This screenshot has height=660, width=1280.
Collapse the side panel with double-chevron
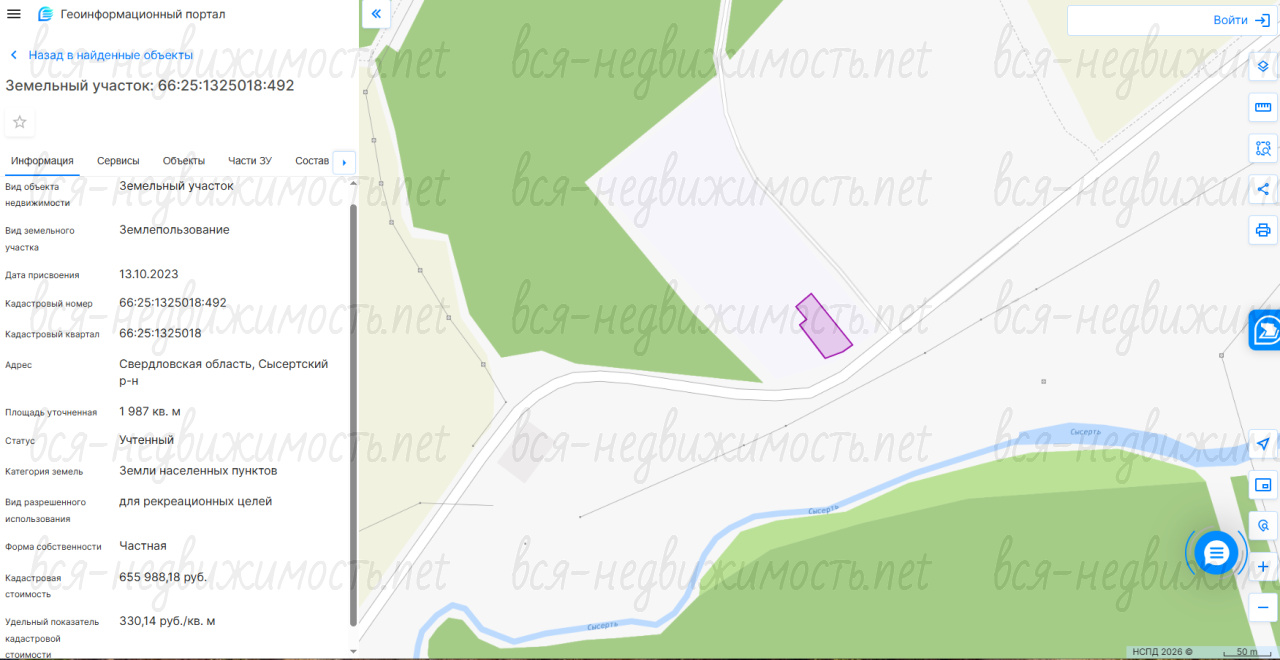click(x=376, y=14)
